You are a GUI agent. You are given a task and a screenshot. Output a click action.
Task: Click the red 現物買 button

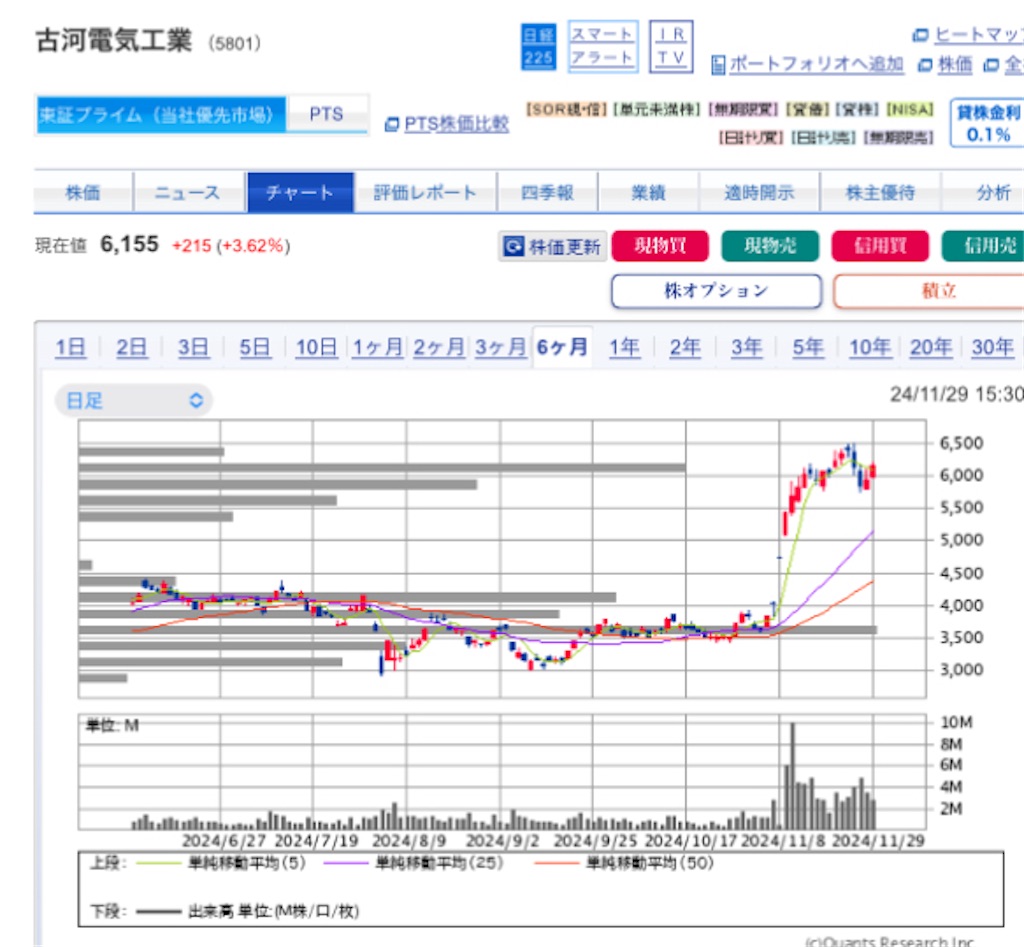[x=660, y=246]
